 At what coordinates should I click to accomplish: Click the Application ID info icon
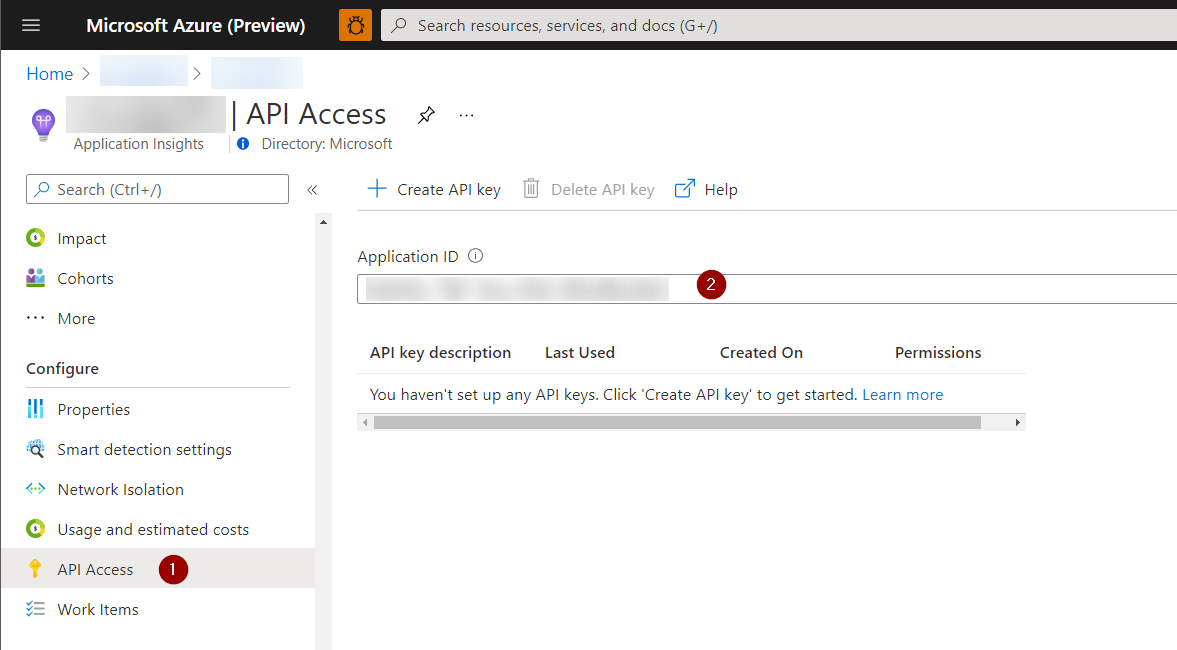(x=475, y=256)
